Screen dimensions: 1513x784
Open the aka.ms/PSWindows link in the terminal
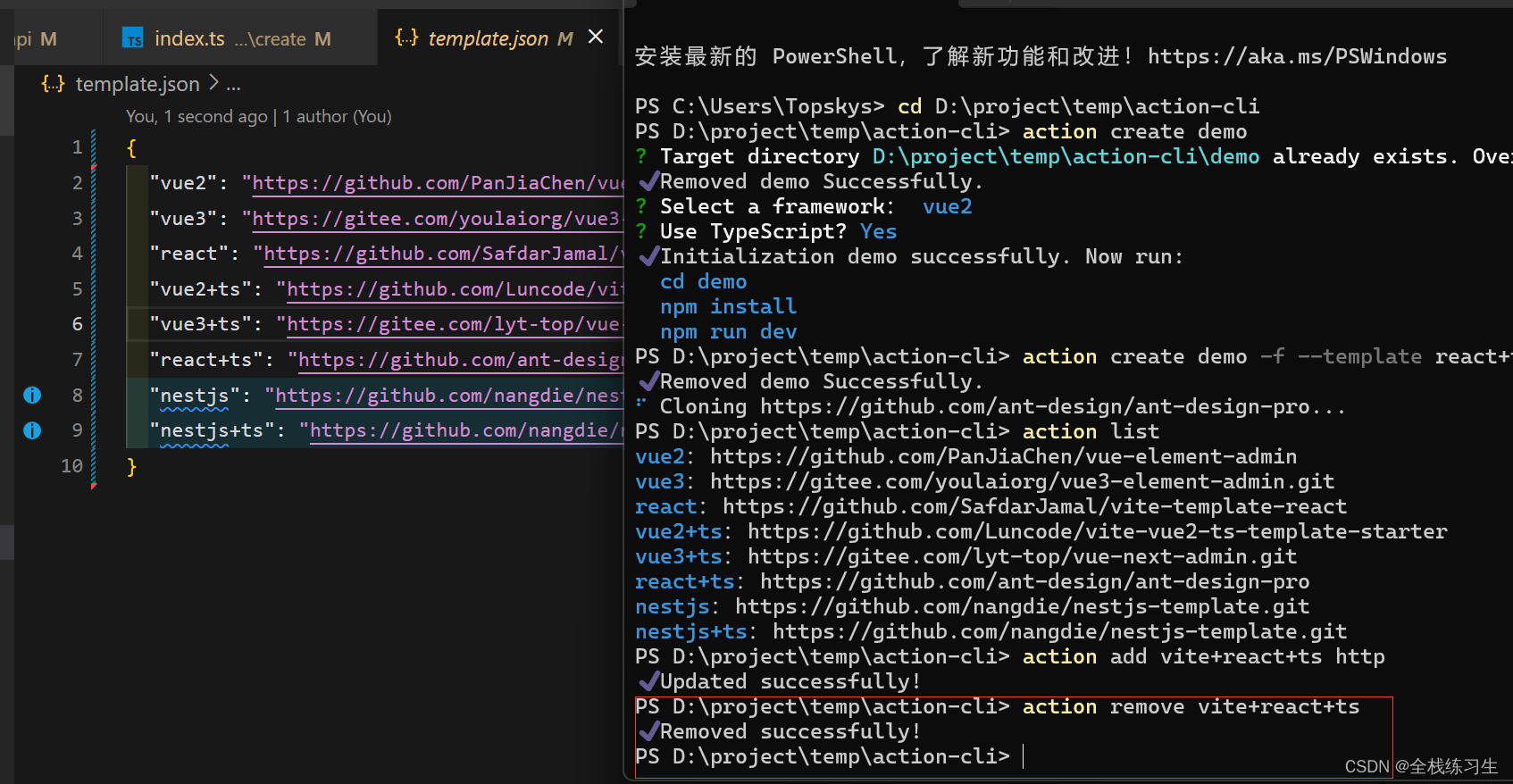(1297, 56)
